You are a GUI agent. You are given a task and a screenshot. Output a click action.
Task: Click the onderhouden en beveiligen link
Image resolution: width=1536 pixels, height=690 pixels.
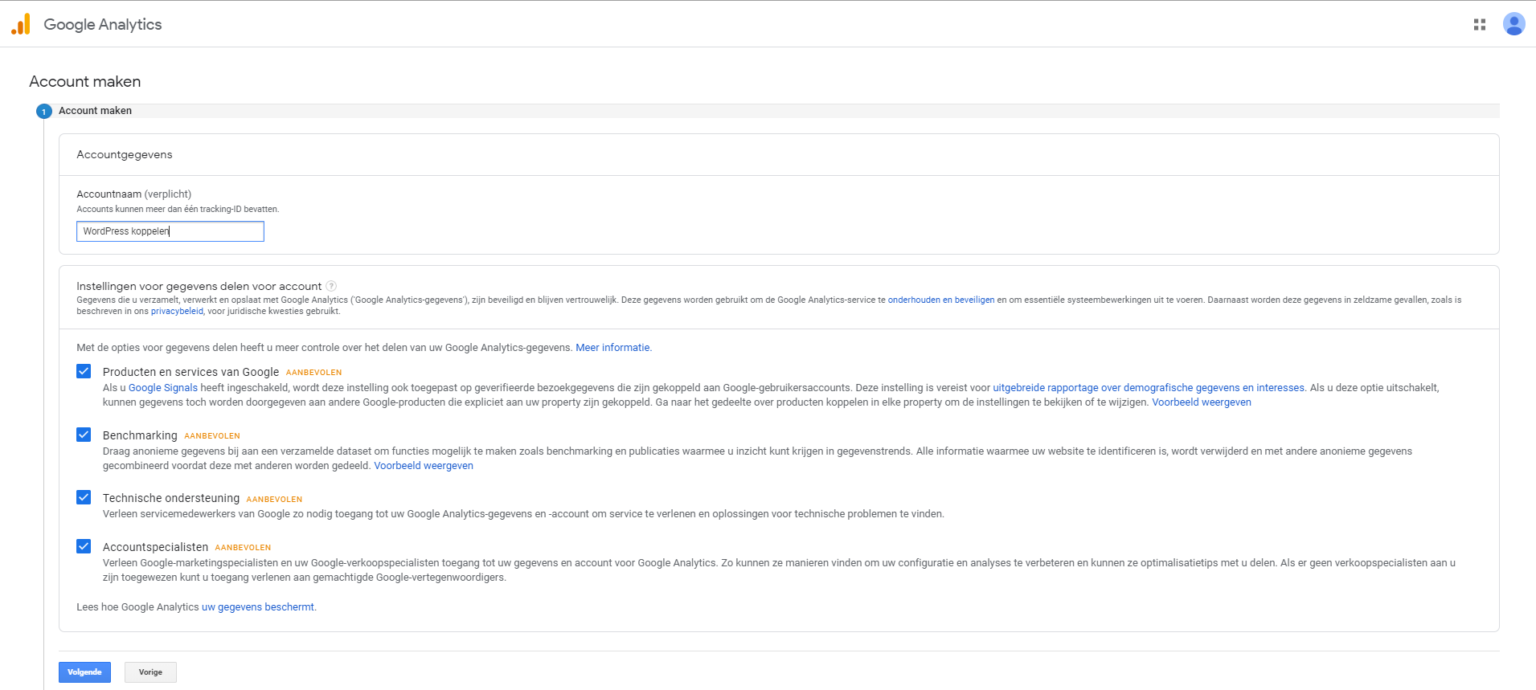pos(940,298)
